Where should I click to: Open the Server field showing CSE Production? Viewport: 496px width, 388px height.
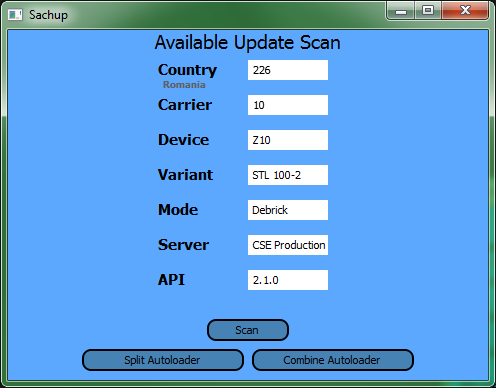288,245
